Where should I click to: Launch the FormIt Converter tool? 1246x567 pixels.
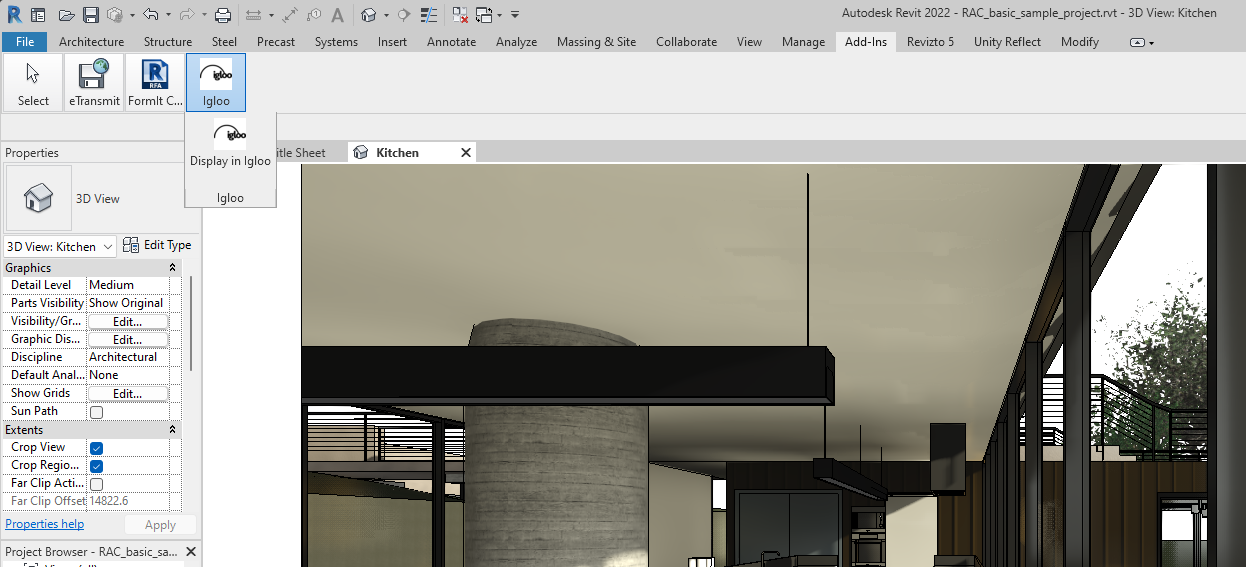point(155,82)
